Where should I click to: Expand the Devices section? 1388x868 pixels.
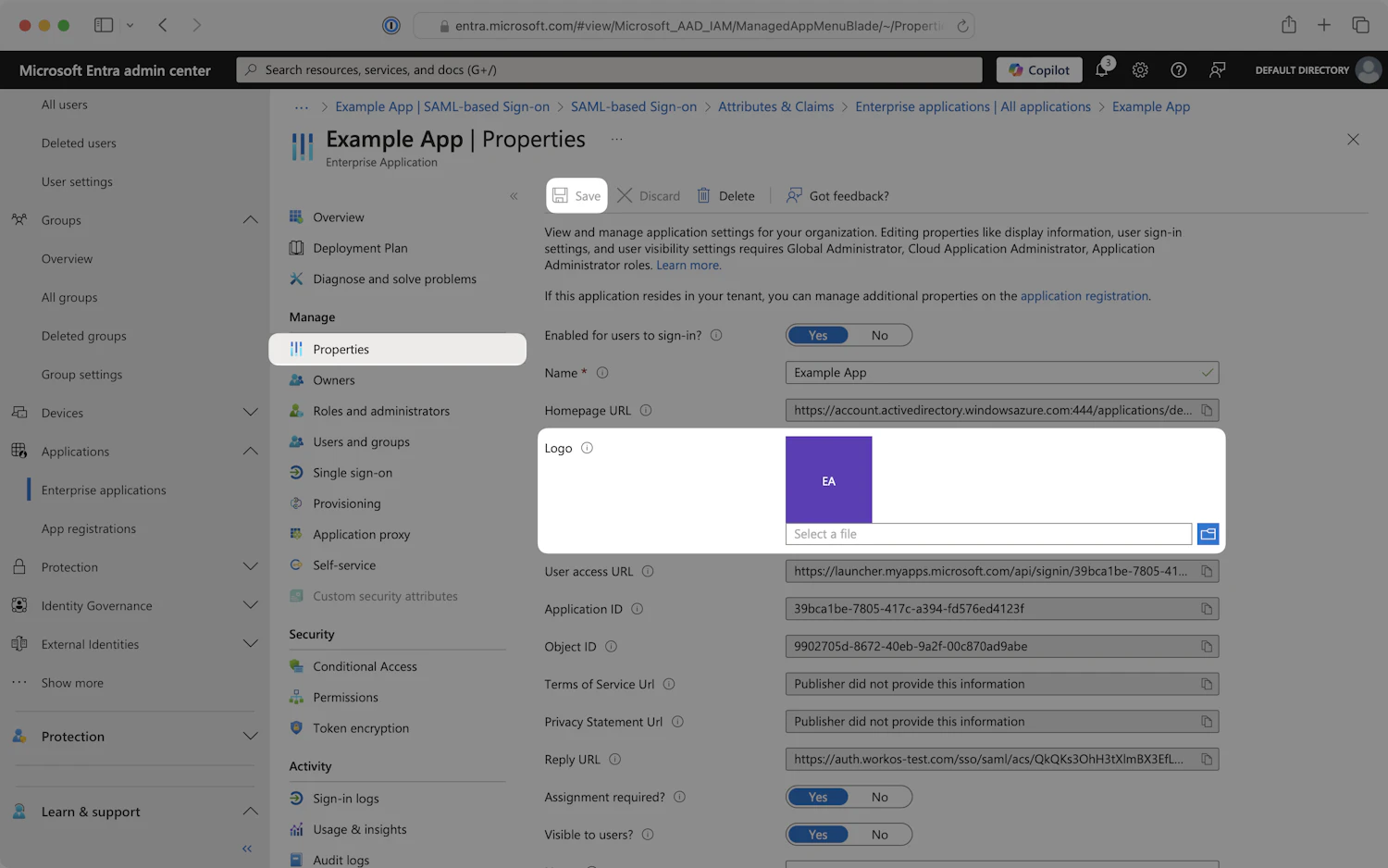(x=250, y=413)
